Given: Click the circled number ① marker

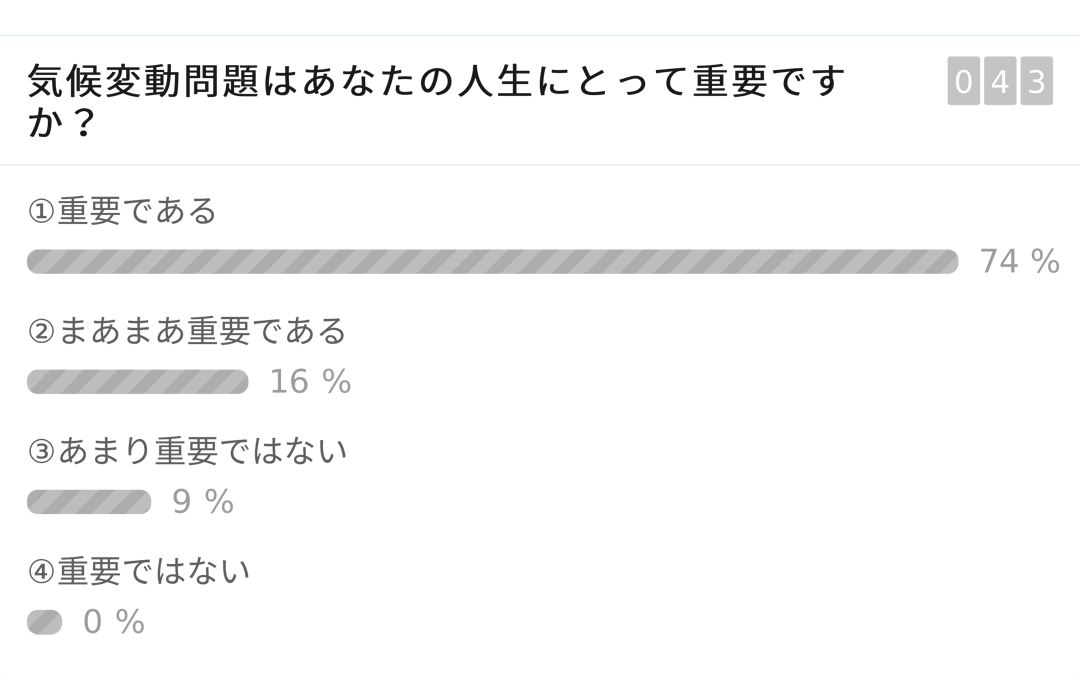Looking at the screenshot, I should (x=41, y=211).
